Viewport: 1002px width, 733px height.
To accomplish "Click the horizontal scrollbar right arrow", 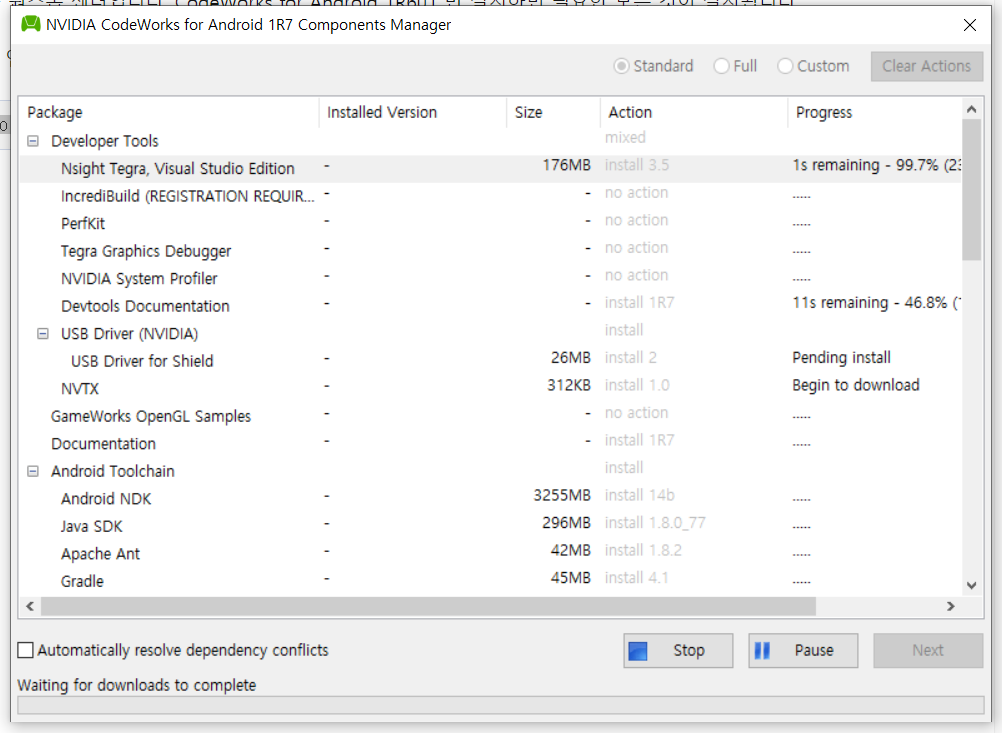I will (951, 606).
